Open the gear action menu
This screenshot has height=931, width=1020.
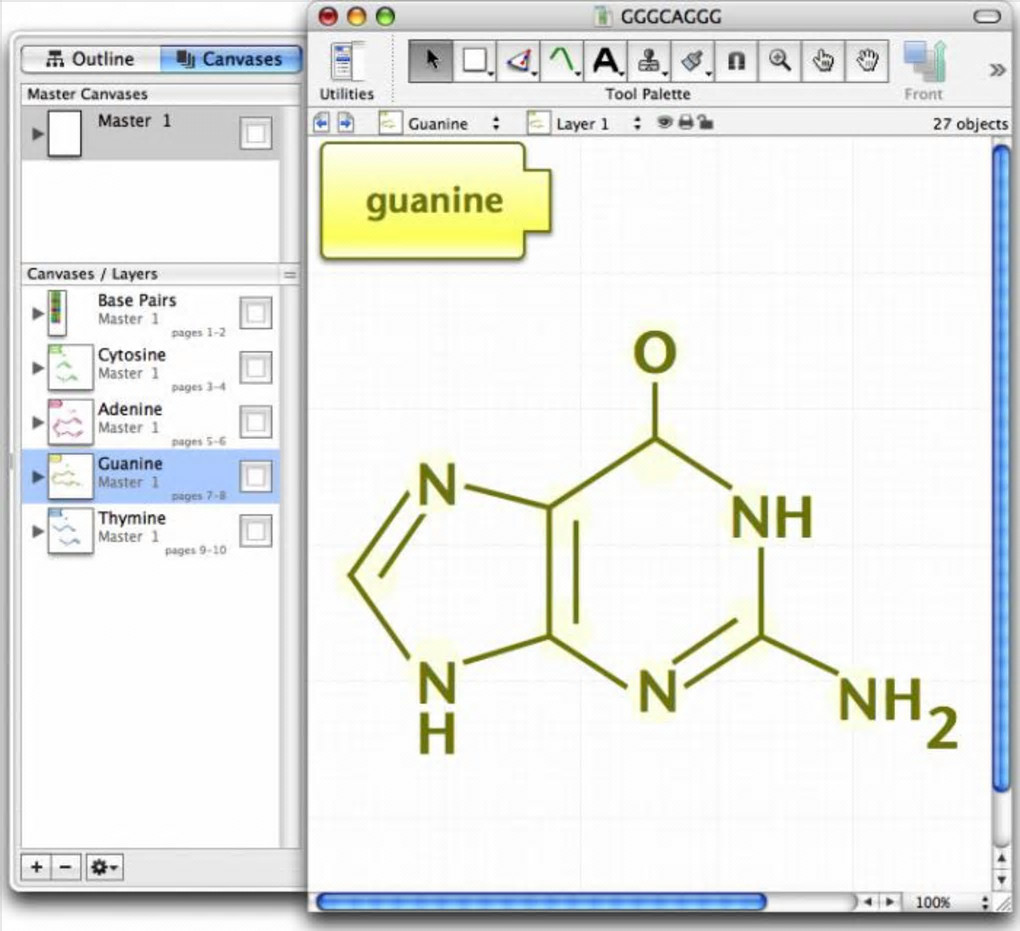coord(104,867)
